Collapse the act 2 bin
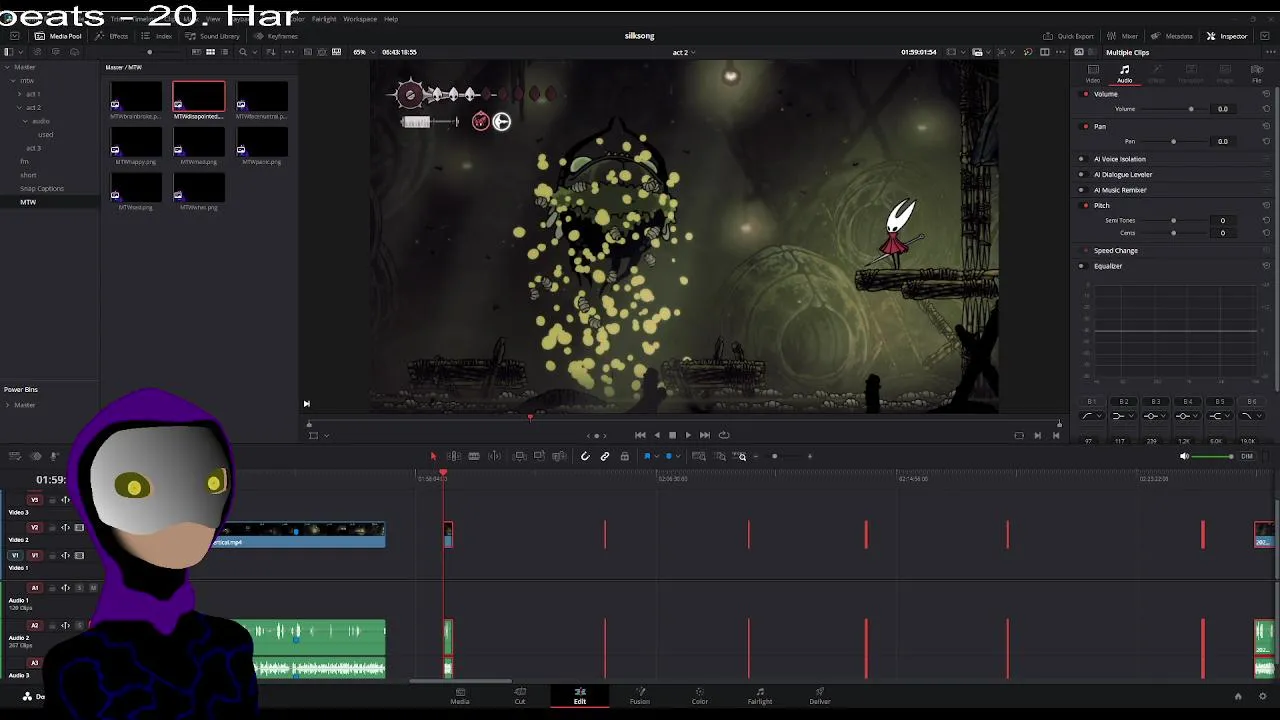The height and width of the screenshot is (720, 1280). [x=19, y=107]
